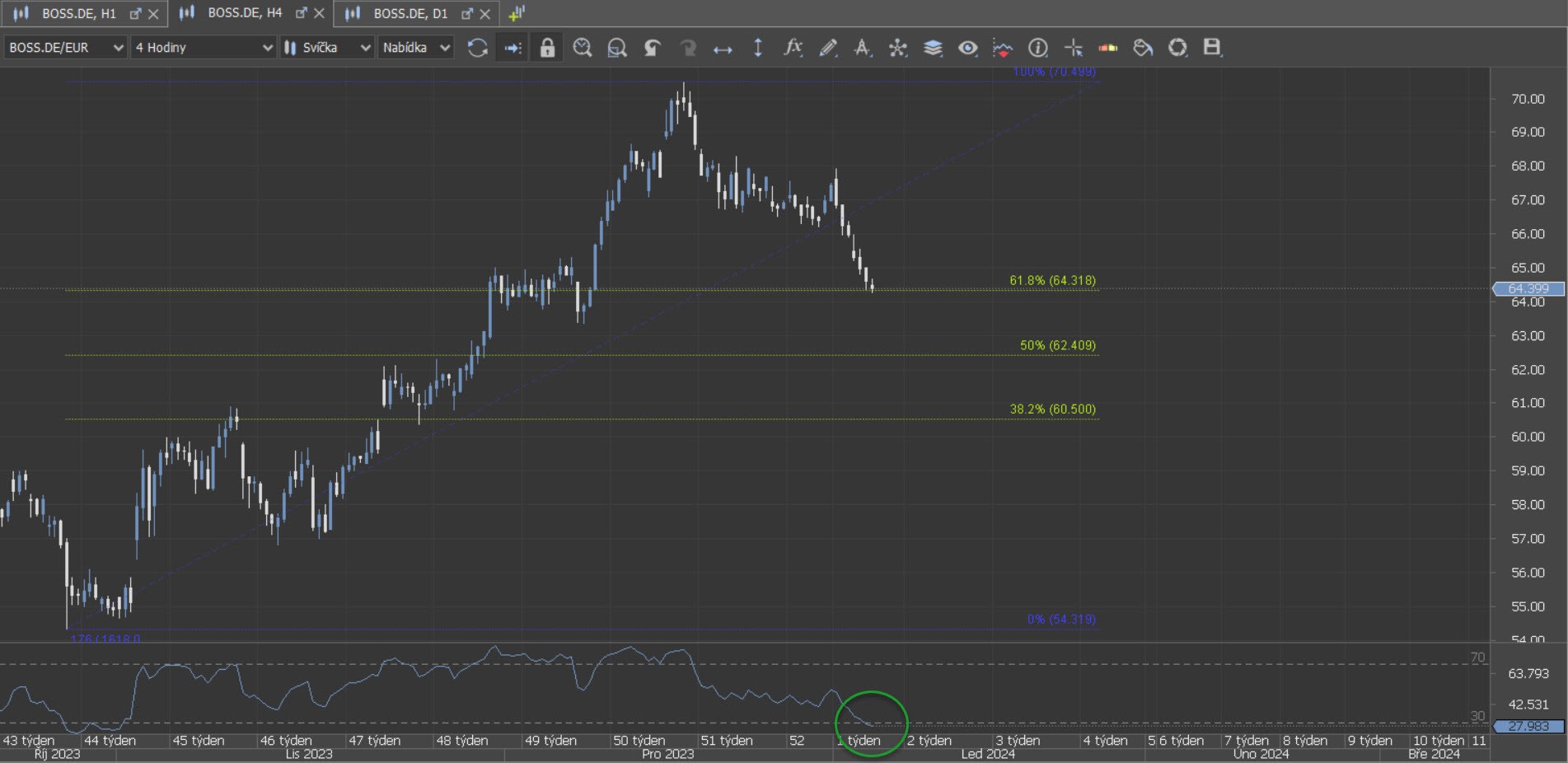Toggle the chart auto-shift button

click(x=513, y=48)
